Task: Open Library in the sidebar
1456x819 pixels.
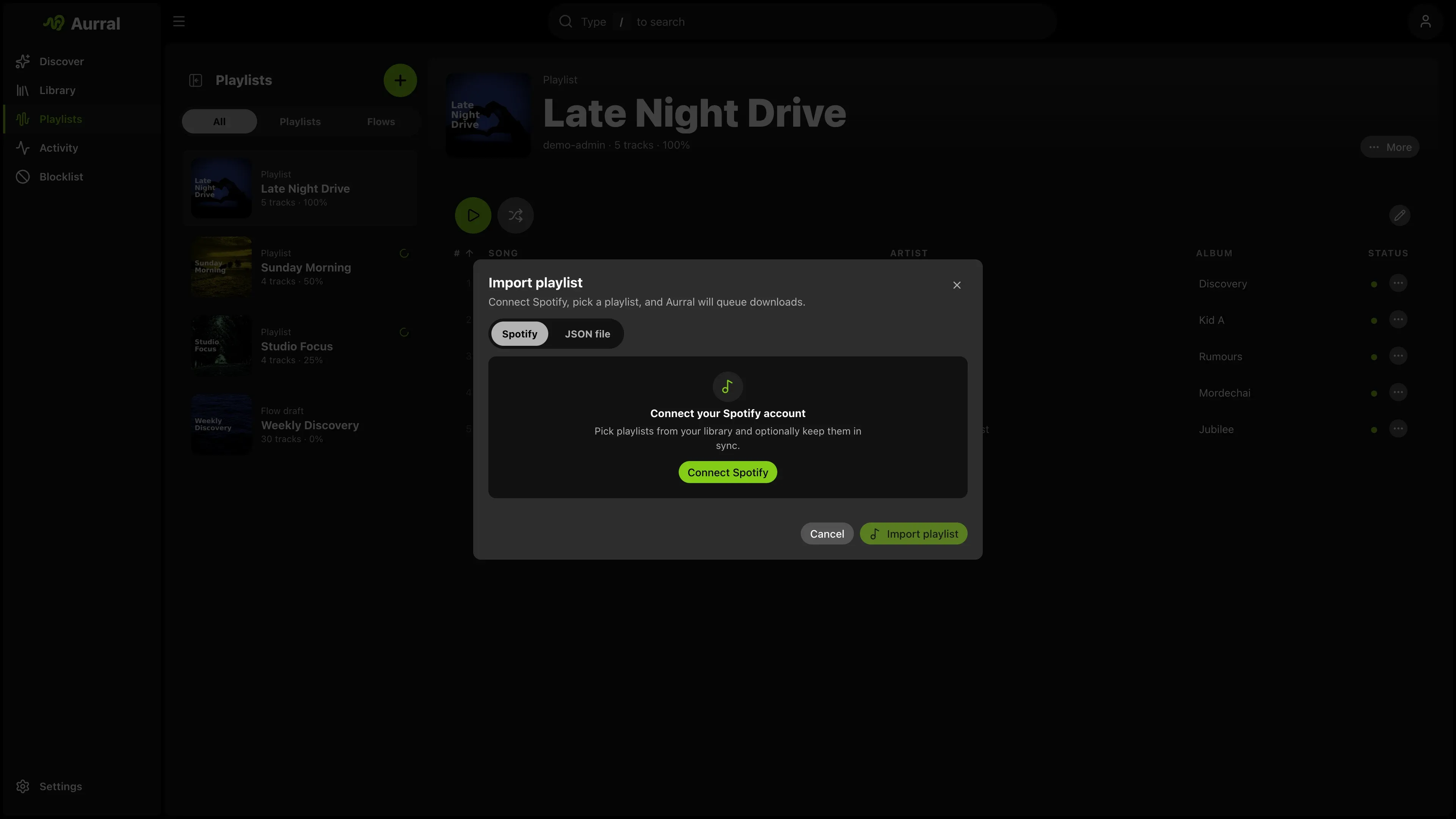Action: click(x=82, y=90)
